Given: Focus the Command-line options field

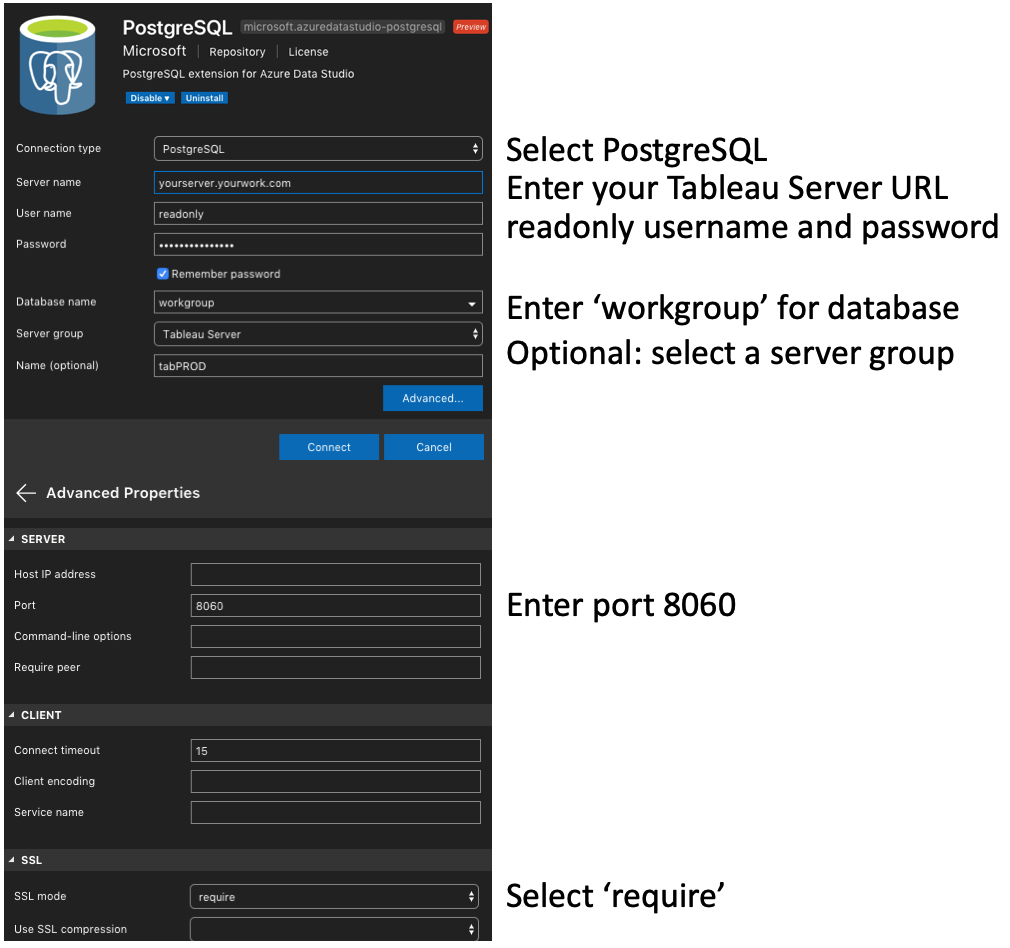Looking at the screenshot, I should coord(336,636).
